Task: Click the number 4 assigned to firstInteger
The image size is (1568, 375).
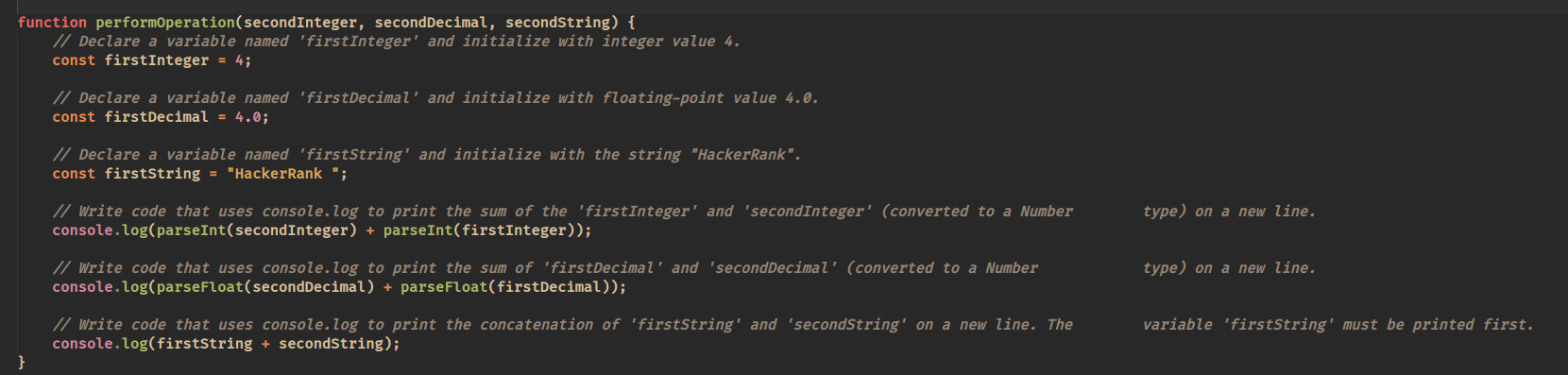Action: pos(240,60)
